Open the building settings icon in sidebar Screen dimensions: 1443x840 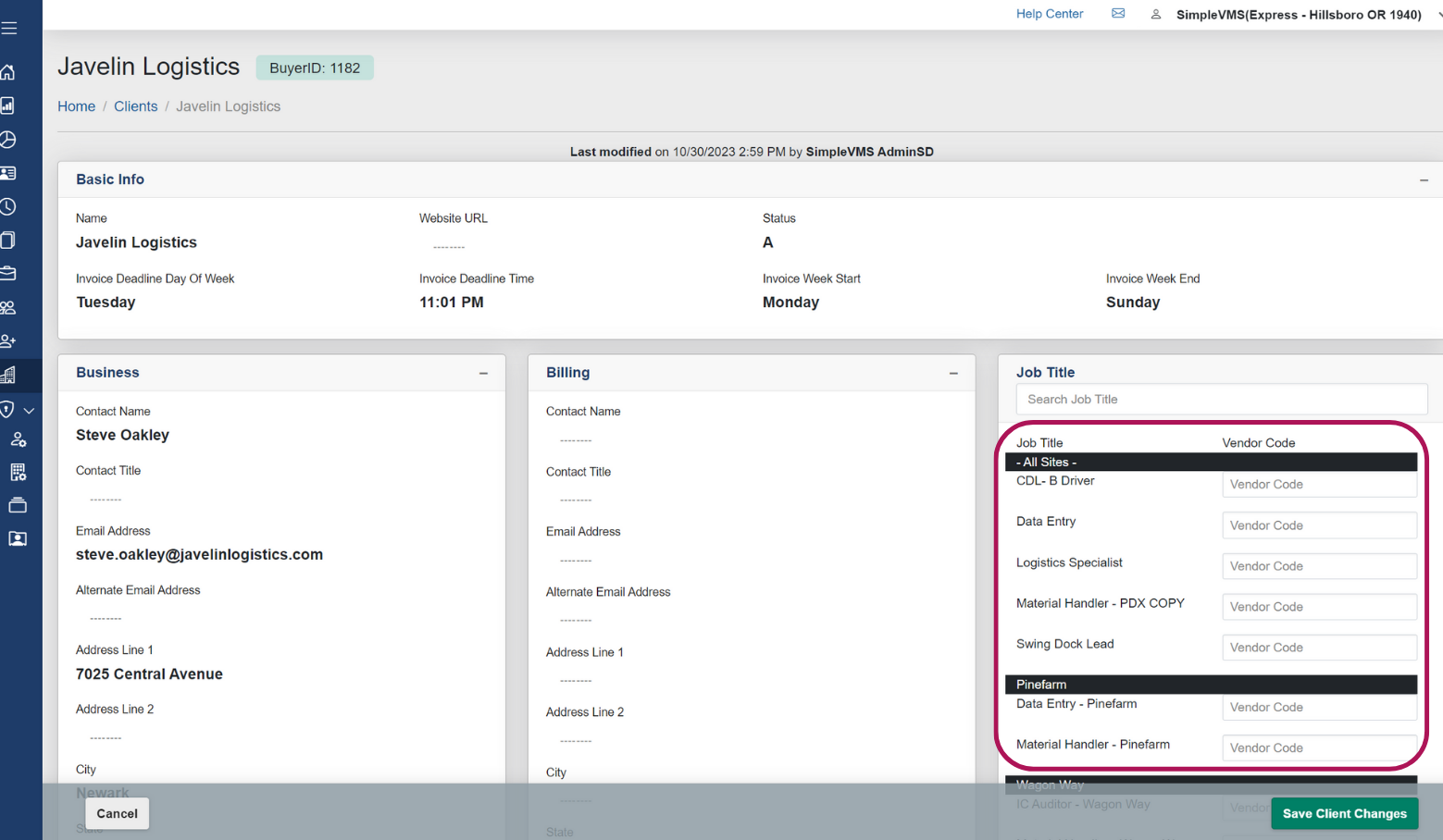(x=19, y=473)
